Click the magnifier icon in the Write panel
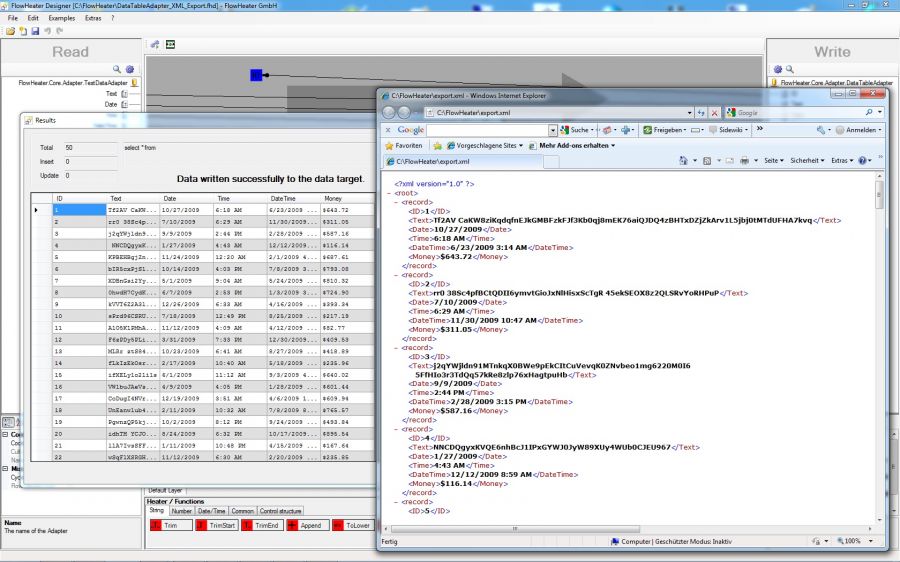This screenshot has width=900, height=562. pos(790,69)
